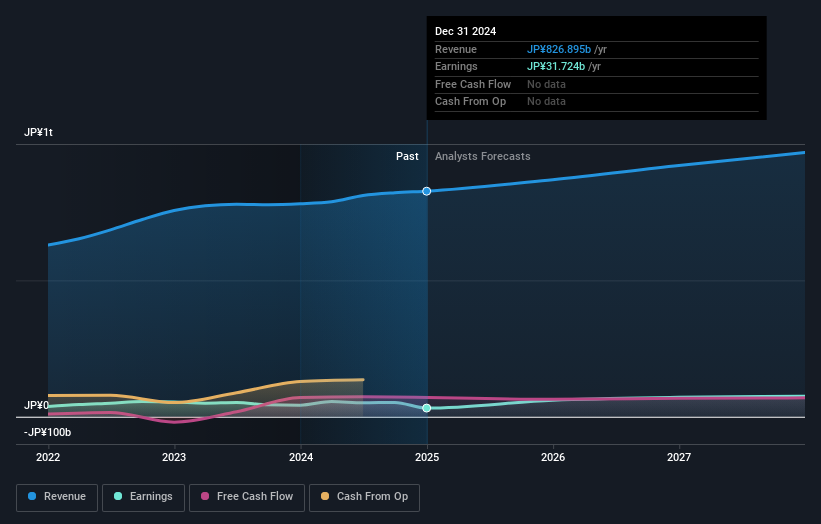
Task: Toggle the Earnings legend button
Action: (x=143, y=497)
